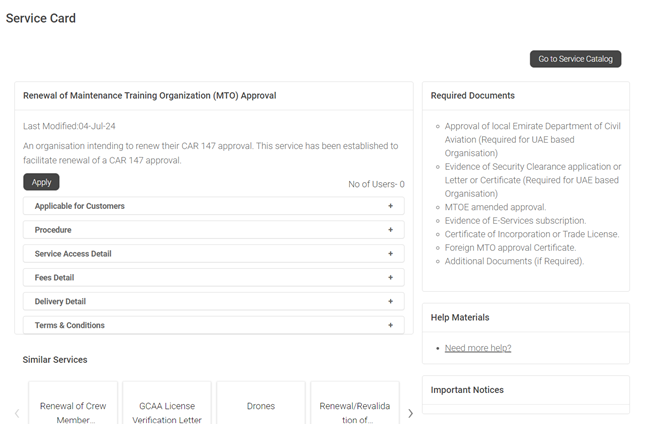Open the Need more help? link

pos(478,348)
